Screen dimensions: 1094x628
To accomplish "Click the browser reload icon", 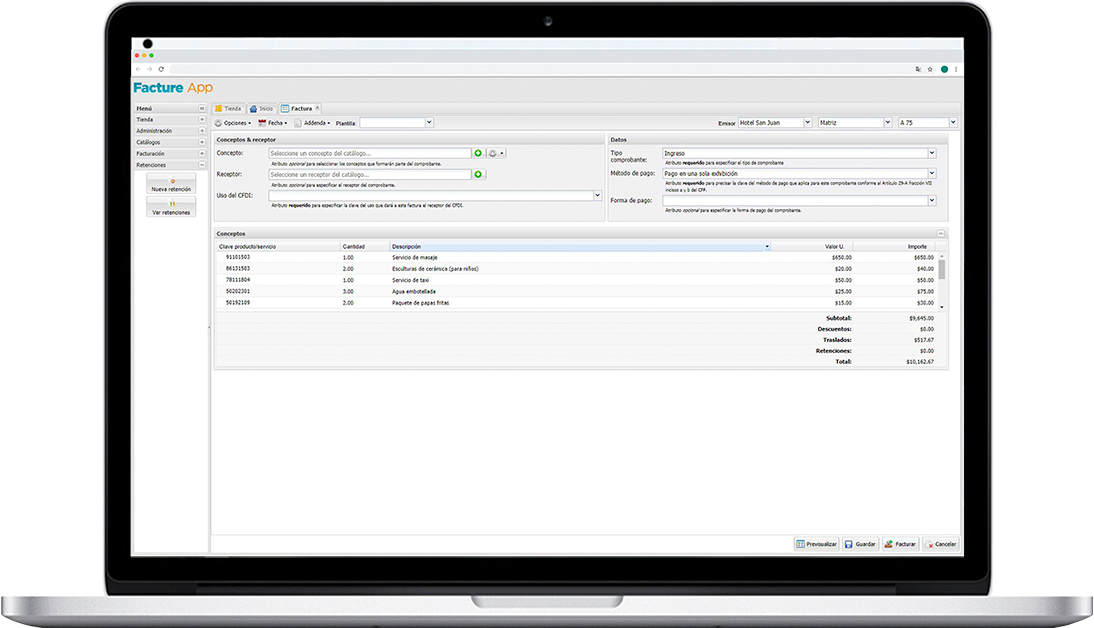I will click(x=162, y=69).
